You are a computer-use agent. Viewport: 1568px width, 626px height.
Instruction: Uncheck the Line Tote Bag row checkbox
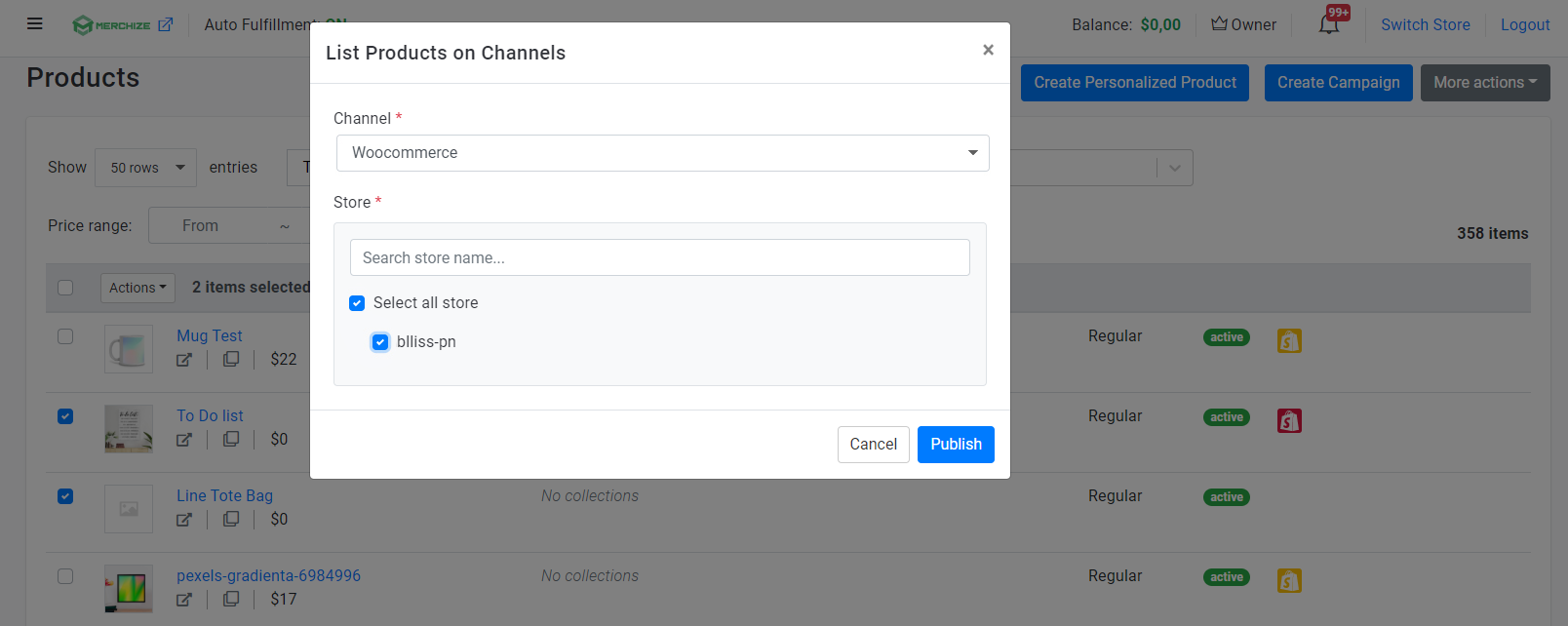[65, 496]
